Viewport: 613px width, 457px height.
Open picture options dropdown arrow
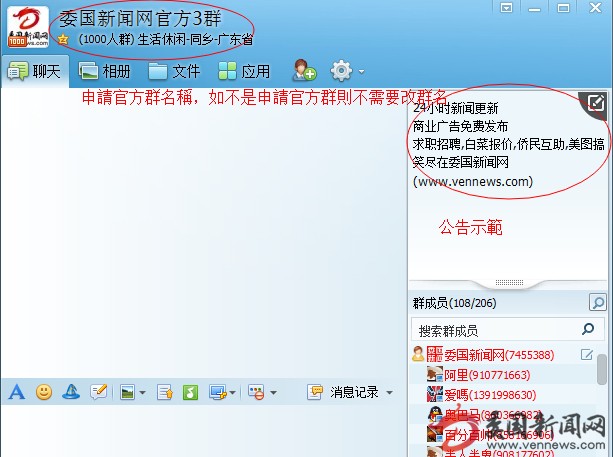pos(142,392)
